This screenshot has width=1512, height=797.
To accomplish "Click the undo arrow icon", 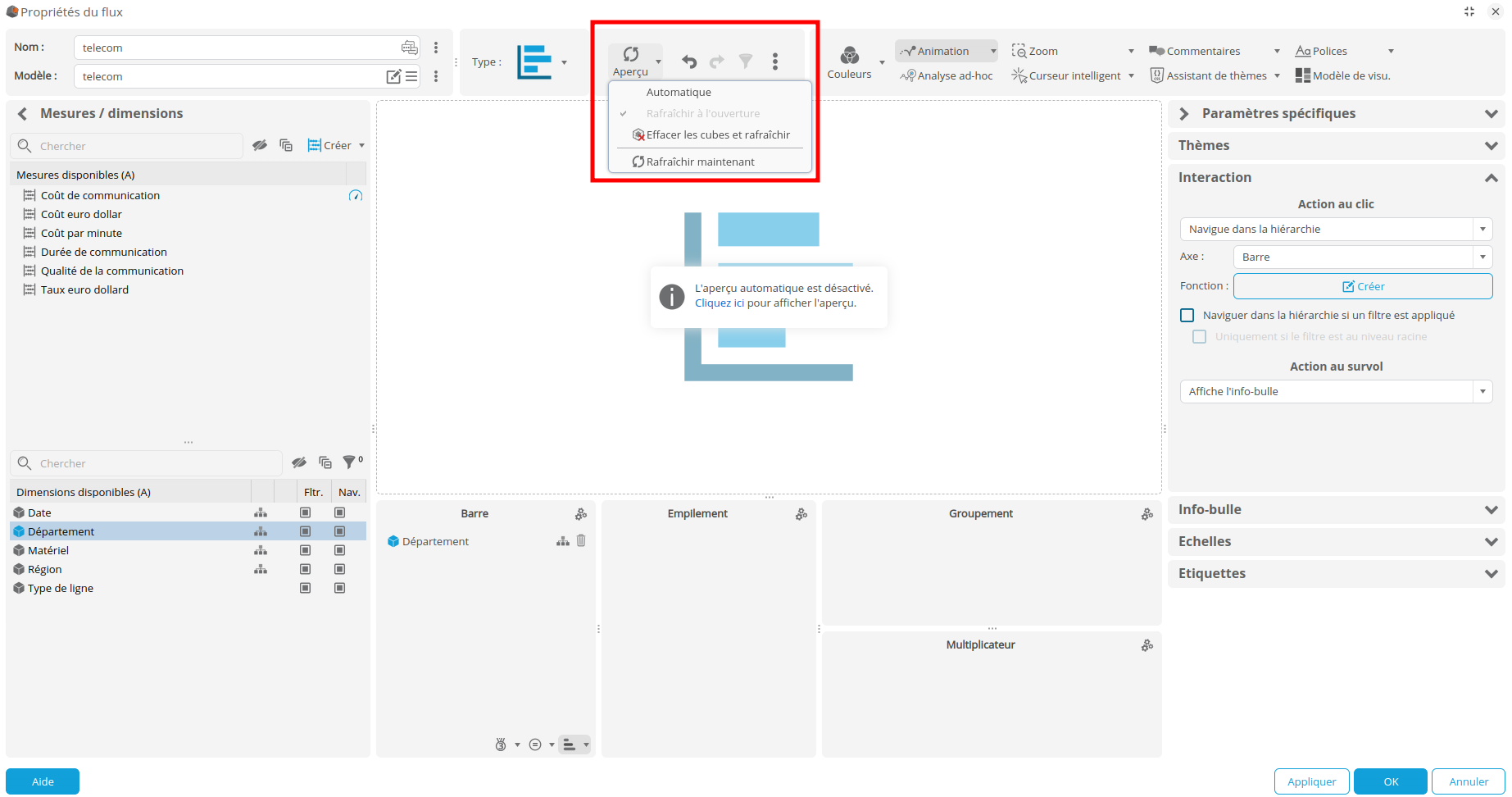I will point(689,61).
